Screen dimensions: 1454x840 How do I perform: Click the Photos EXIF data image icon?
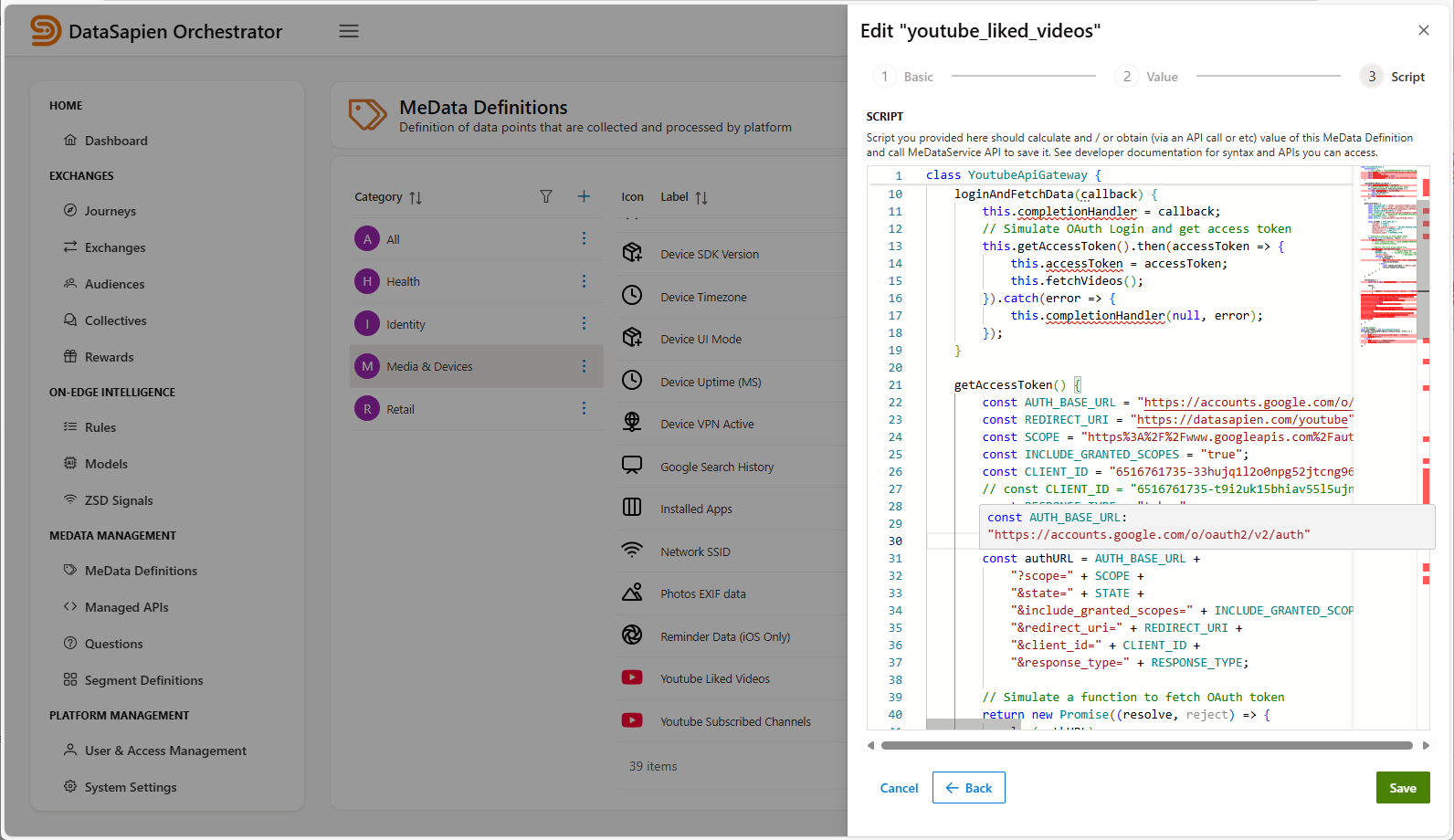click(632, 592)
